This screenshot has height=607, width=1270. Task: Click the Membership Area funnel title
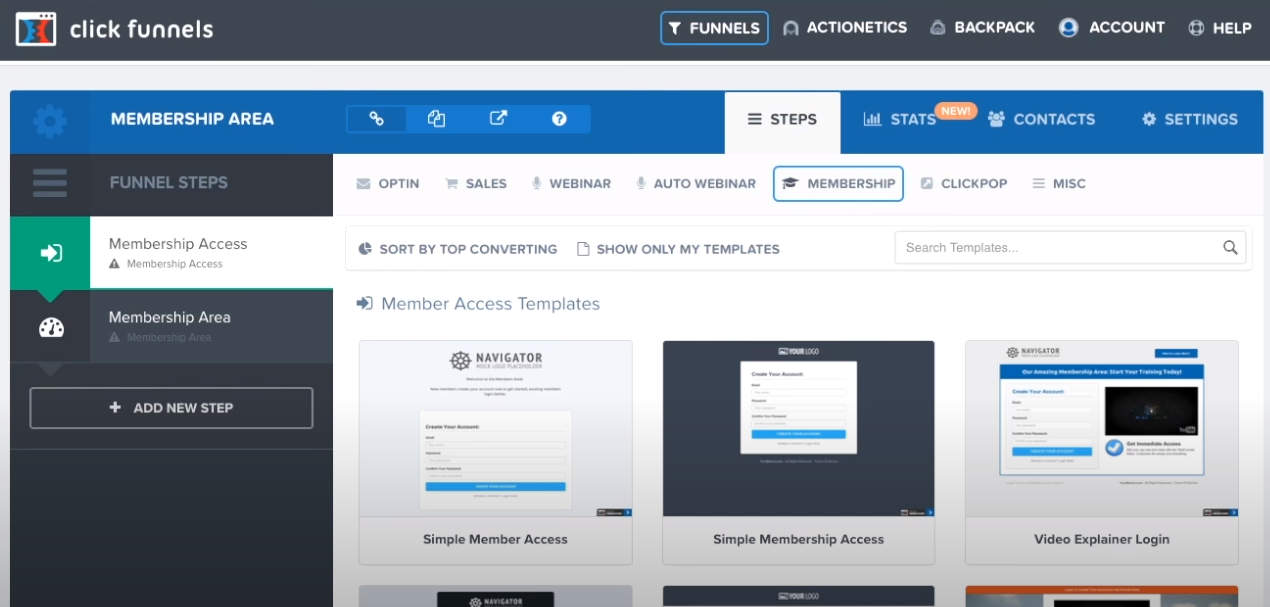(192, 119)
